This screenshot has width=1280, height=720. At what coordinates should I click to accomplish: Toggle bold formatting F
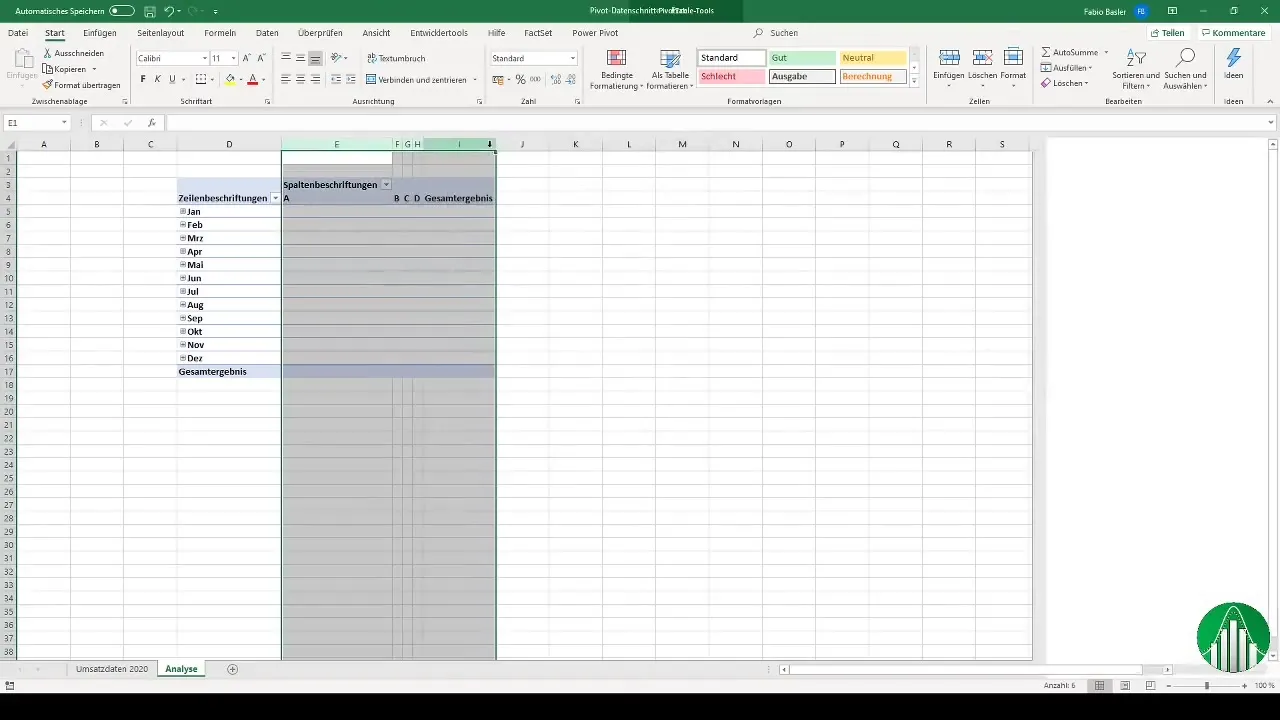143,79
